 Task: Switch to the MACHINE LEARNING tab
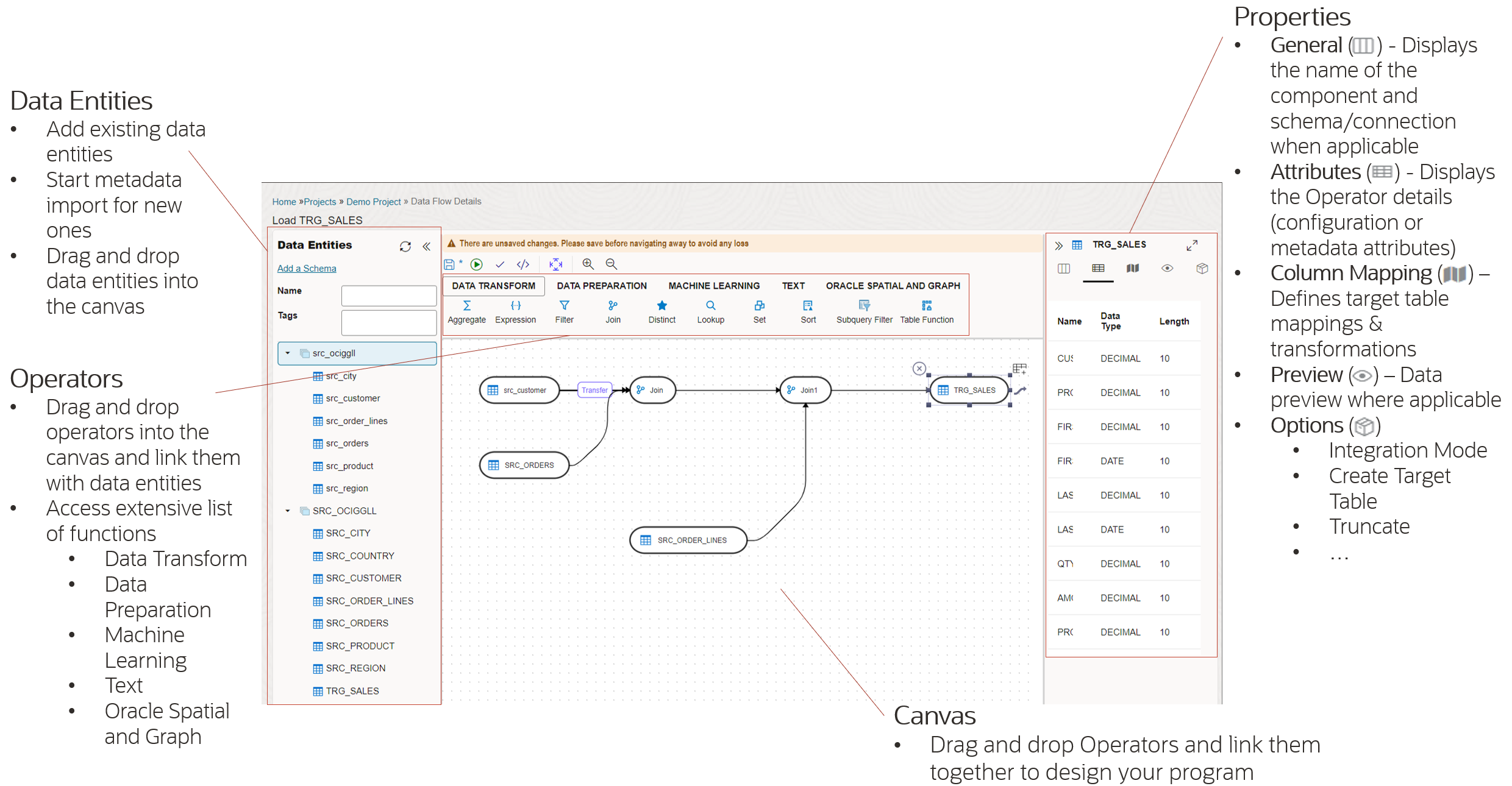point(713,285)
